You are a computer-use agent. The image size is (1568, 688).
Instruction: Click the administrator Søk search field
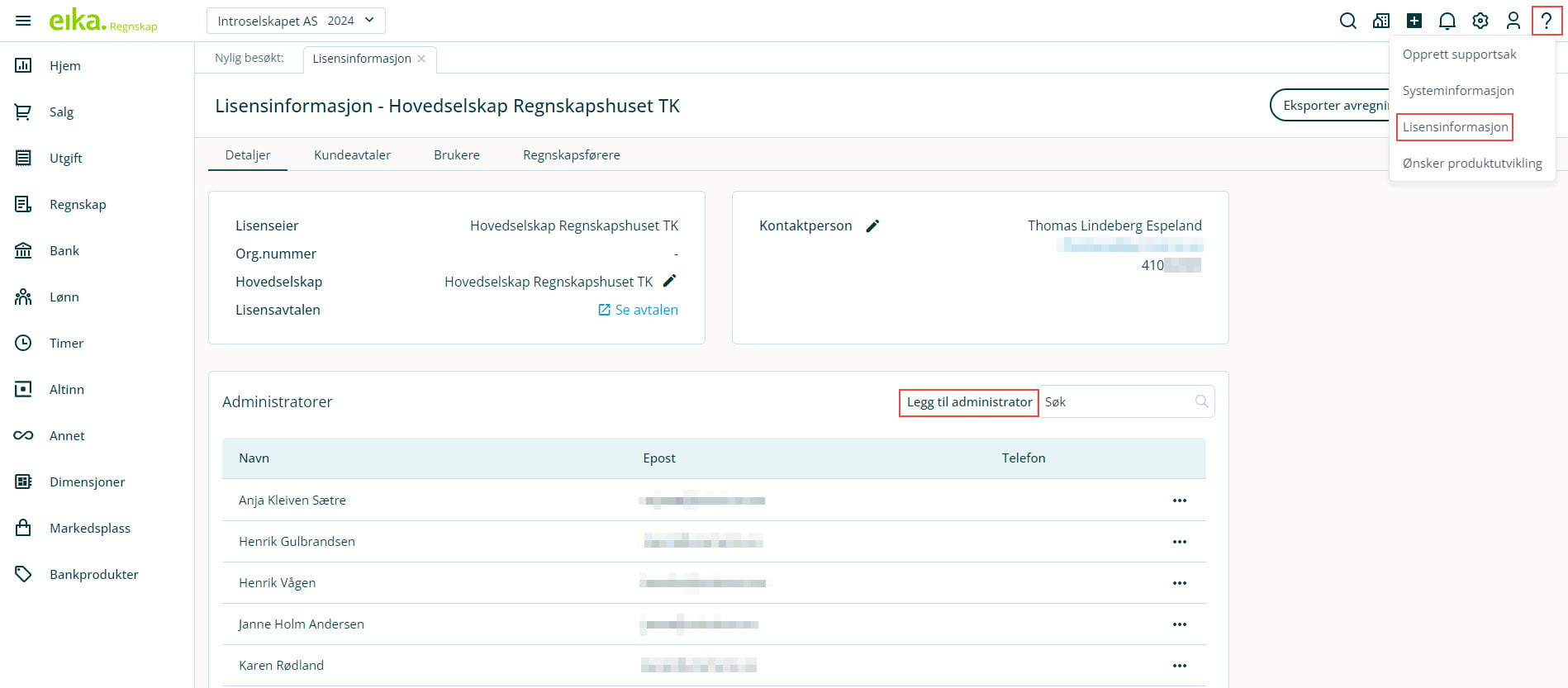tap(1115, 402)
